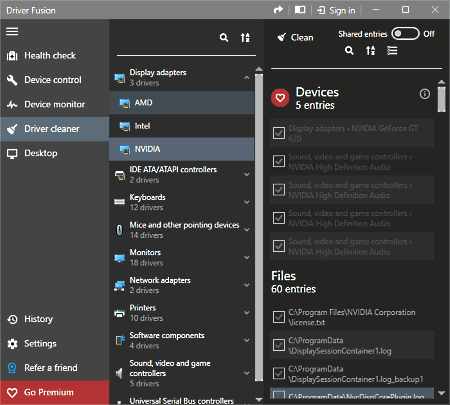Show info for Devices section
This screenshot has height=405, width=450.
(x=425, y=94)
